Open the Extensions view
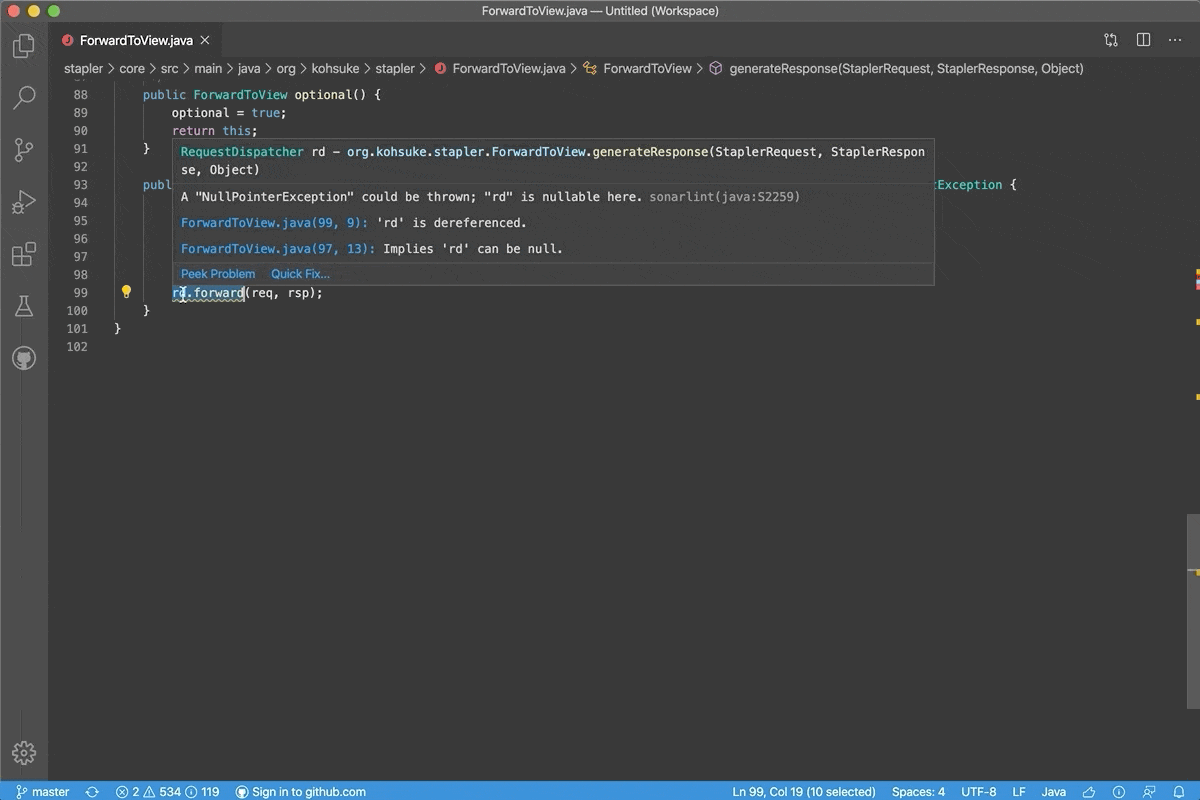 pos(24,254)
